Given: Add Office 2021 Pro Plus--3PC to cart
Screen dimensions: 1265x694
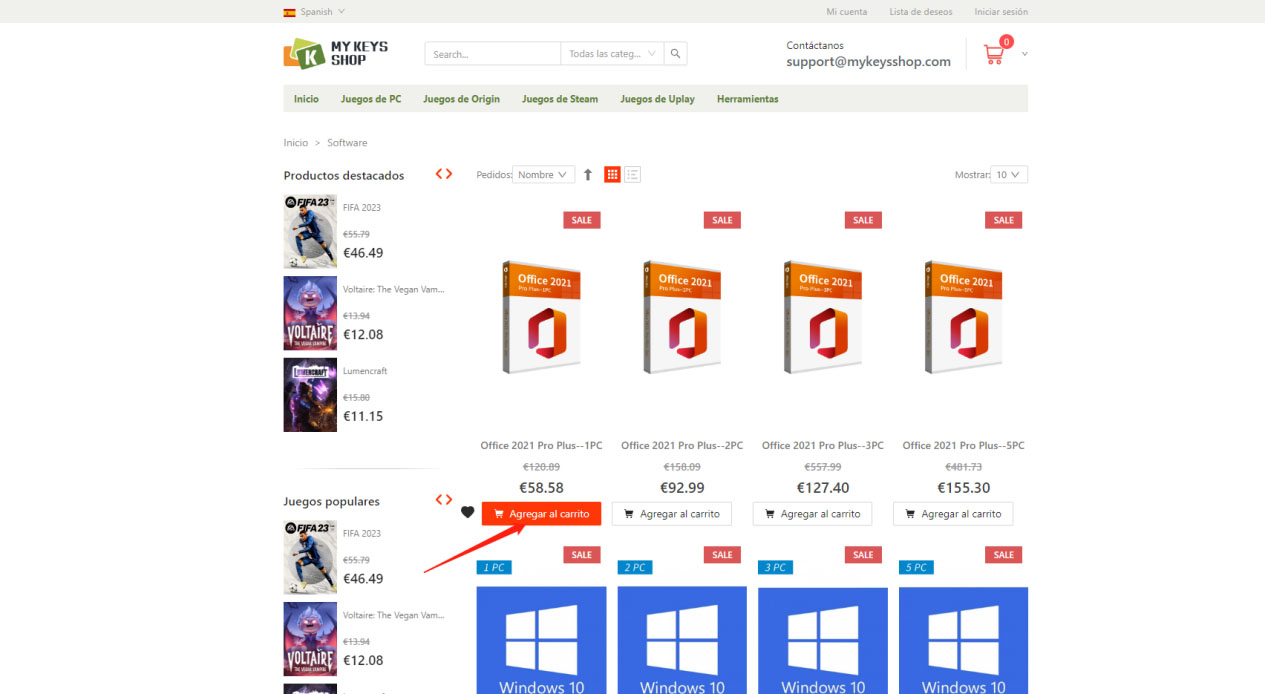Looking at the screenshot, I should tap(812, 513).
